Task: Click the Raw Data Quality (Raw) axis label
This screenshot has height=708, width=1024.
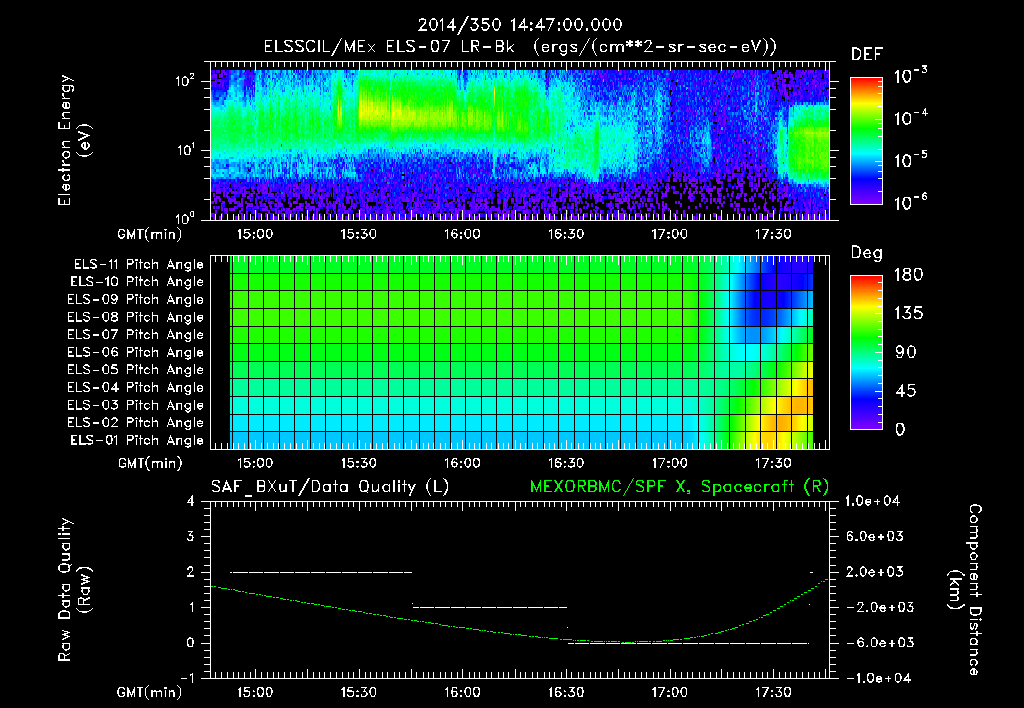Action: pos(74,590)
